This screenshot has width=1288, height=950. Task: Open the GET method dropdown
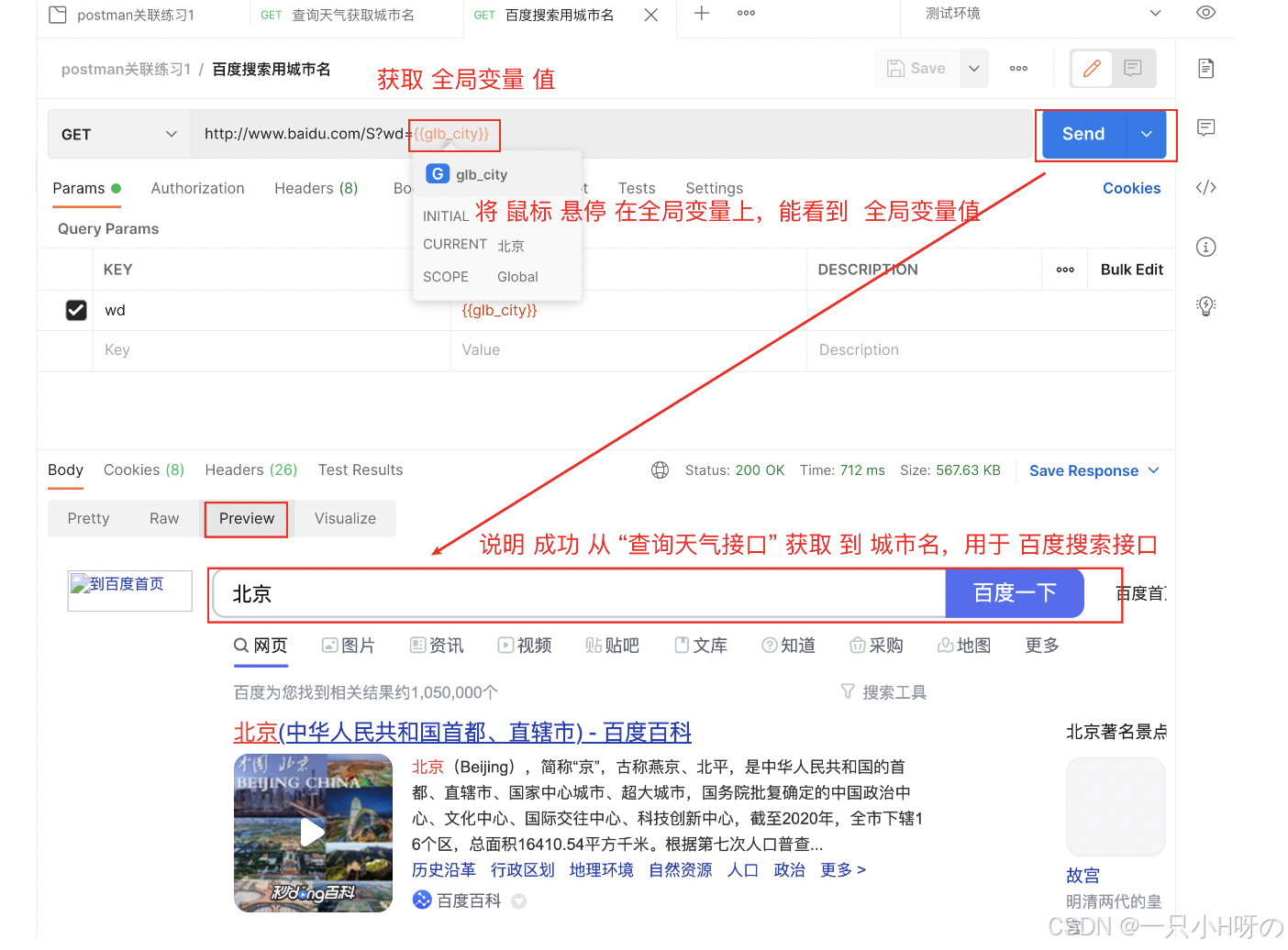tap(118, 134)
